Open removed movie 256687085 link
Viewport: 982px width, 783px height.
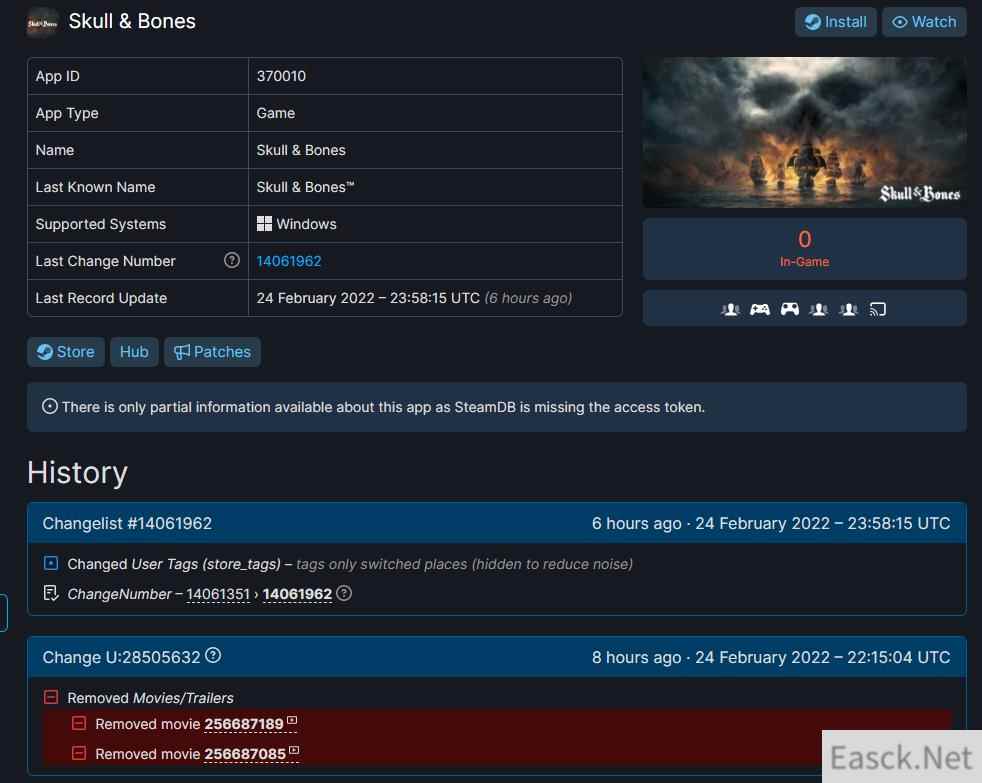246,754
